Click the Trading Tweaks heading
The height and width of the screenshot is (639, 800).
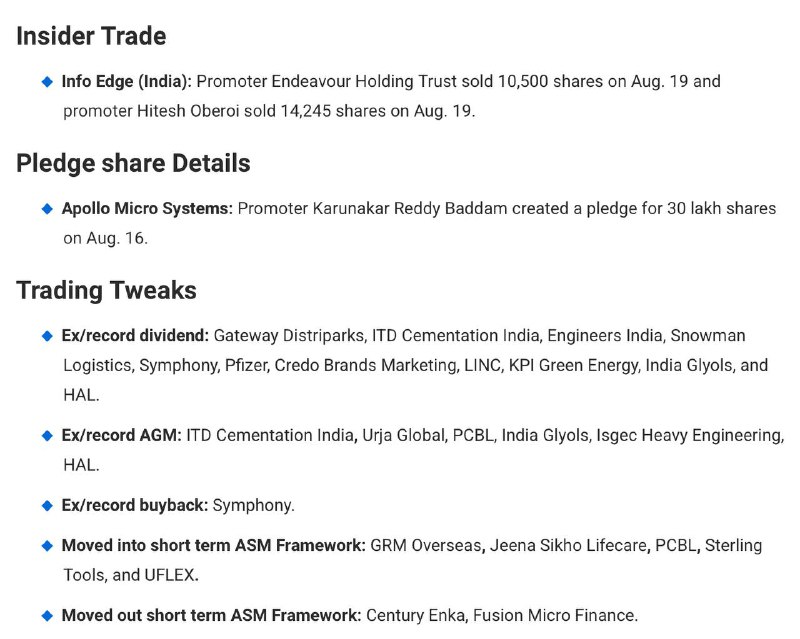point(106,290)
